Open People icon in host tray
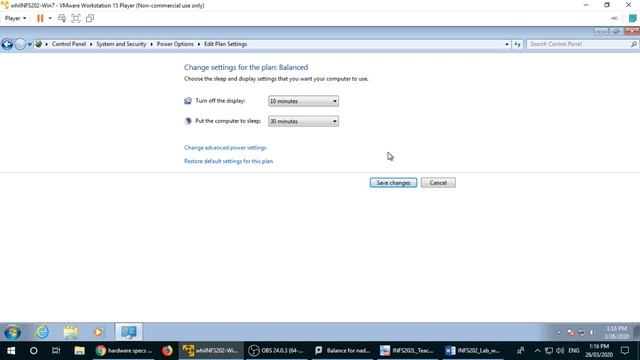This screenshot has width=640, height=360. 520,351
